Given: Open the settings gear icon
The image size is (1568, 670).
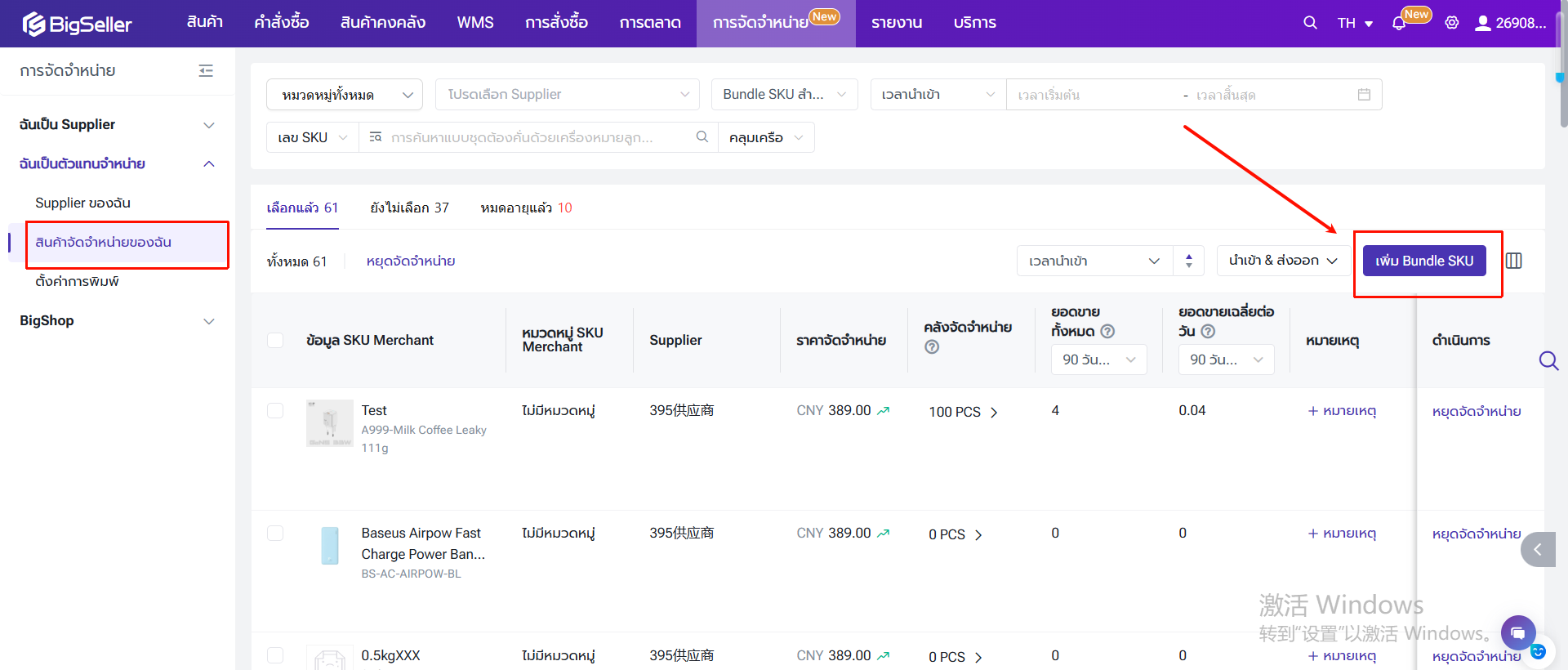Looking at the screenshot, I should click(x=1451, y=23).
